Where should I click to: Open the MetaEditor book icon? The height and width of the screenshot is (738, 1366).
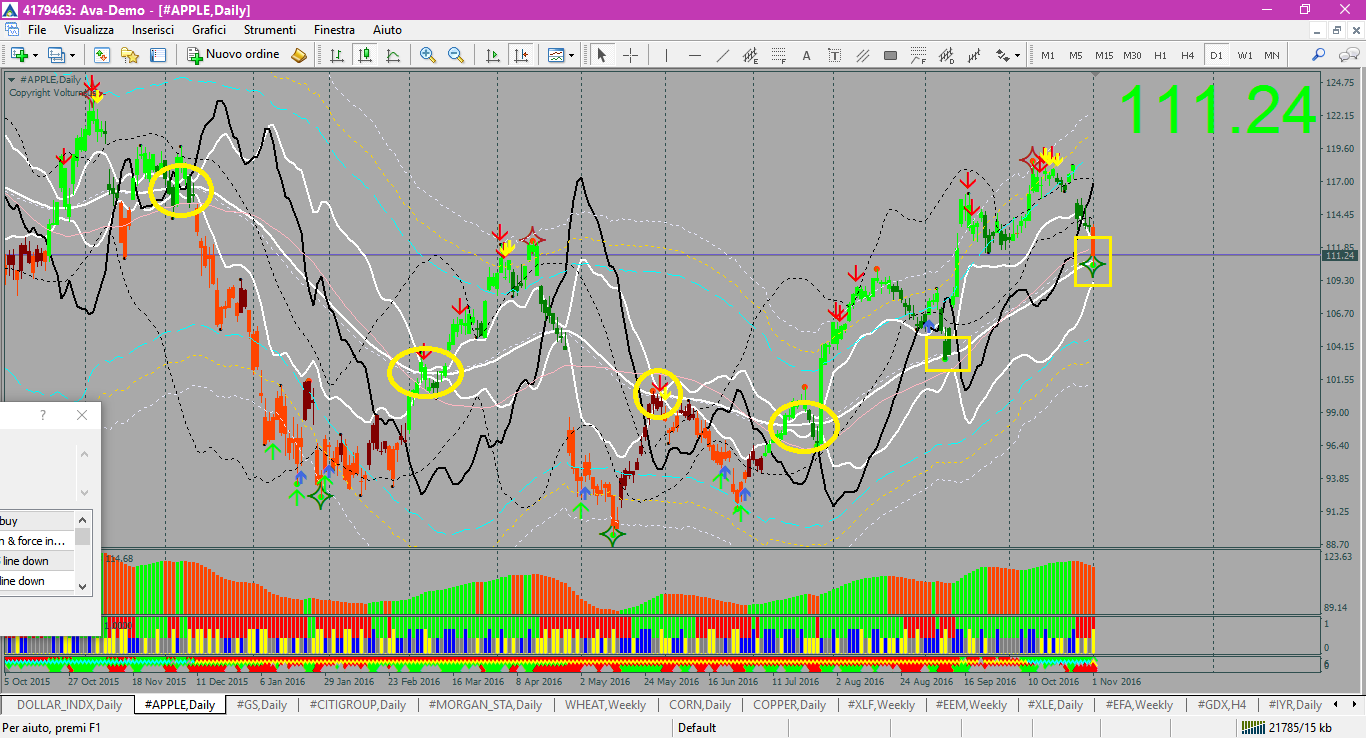[x=299, y=55]
